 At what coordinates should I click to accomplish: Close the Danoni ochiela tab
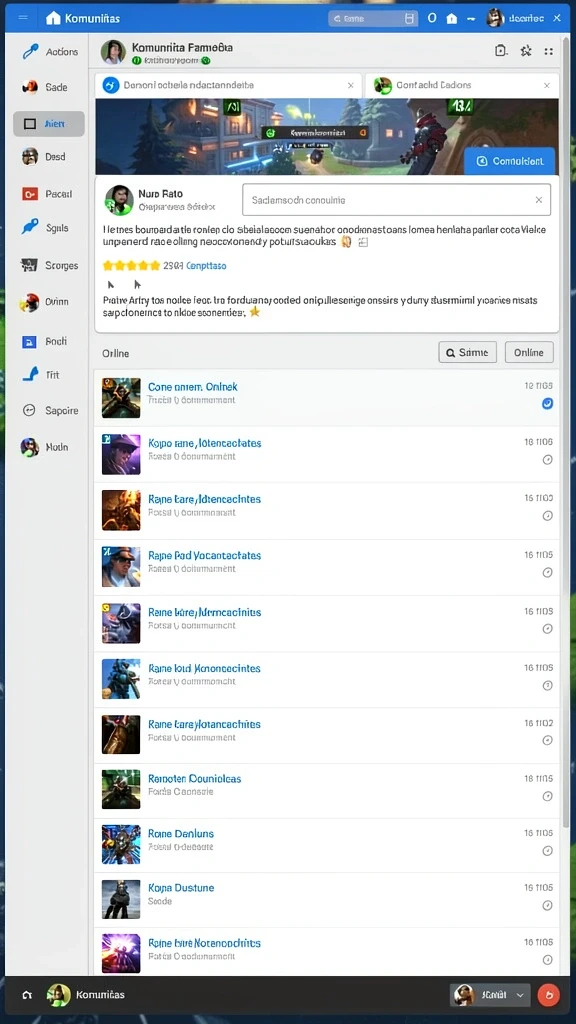(351, 86)
